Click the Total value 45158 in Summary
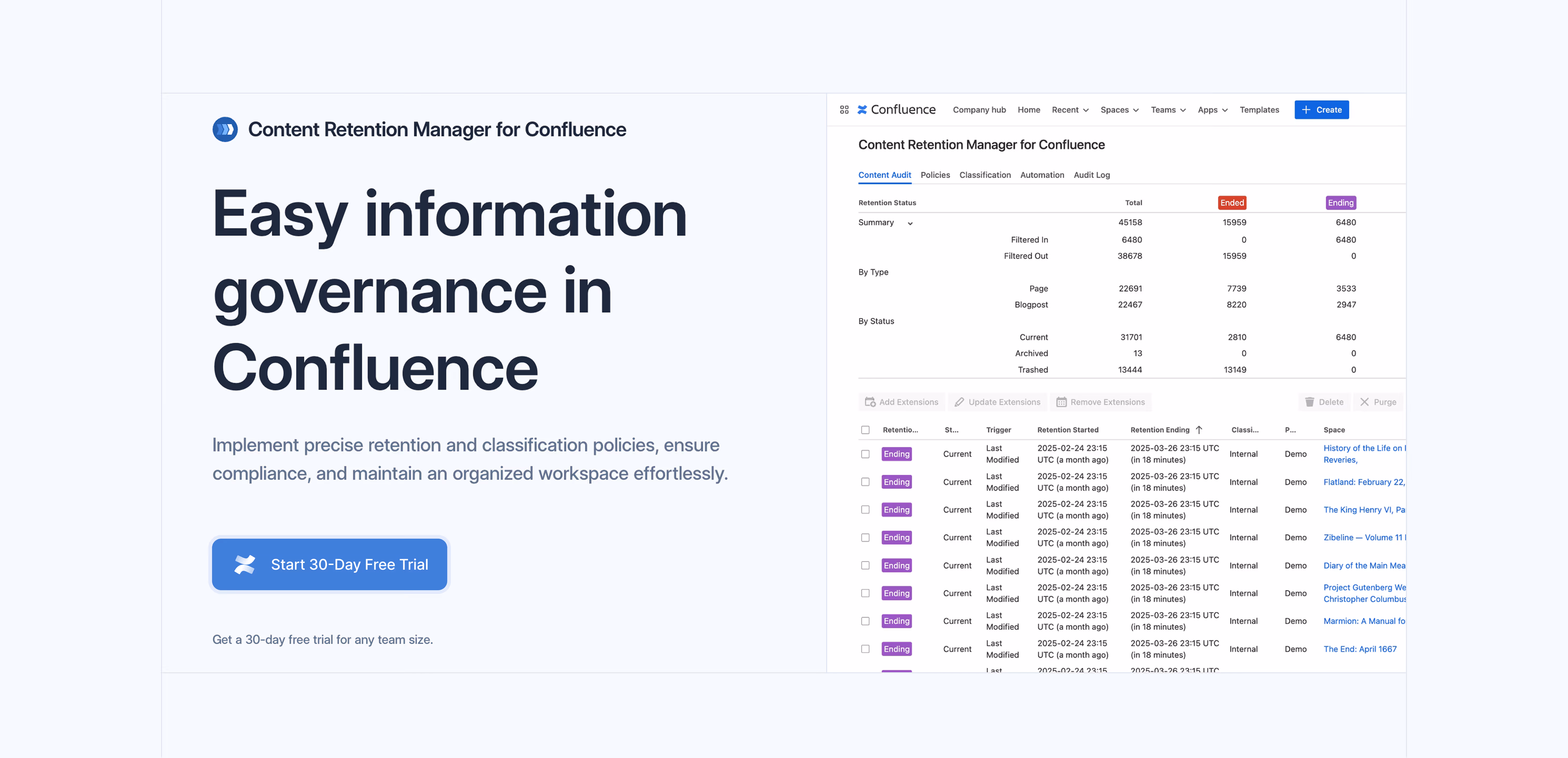Screen dimensions: 1568x758 click(x=1130, y=223)
